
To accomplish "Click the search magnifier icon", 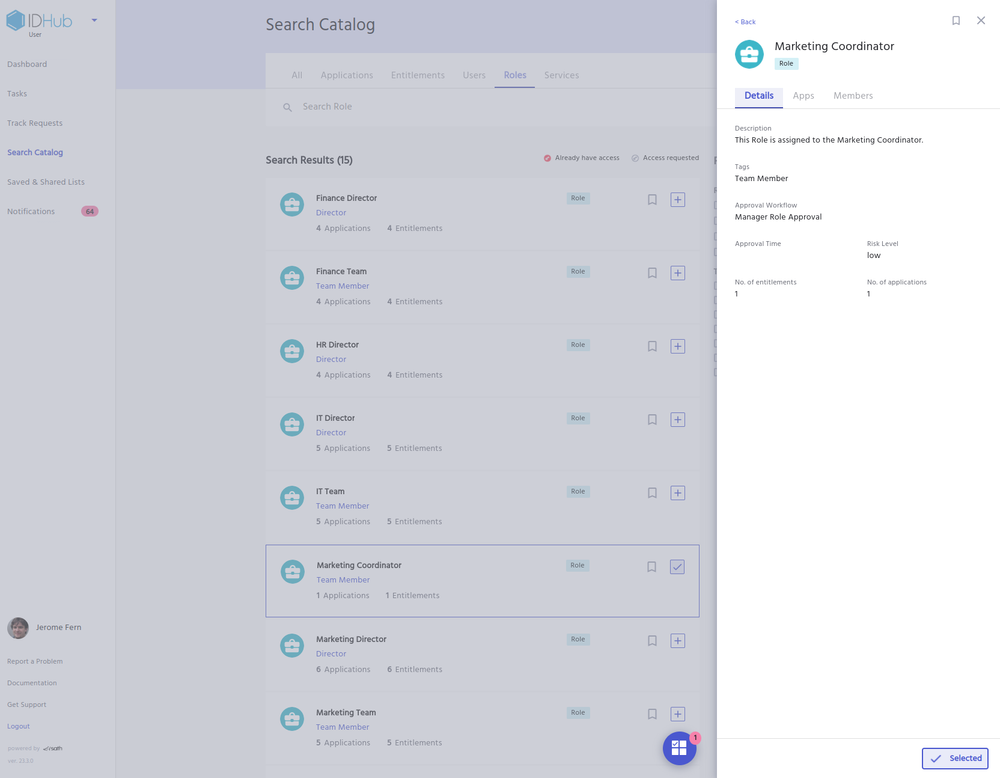I will [287, 106].
